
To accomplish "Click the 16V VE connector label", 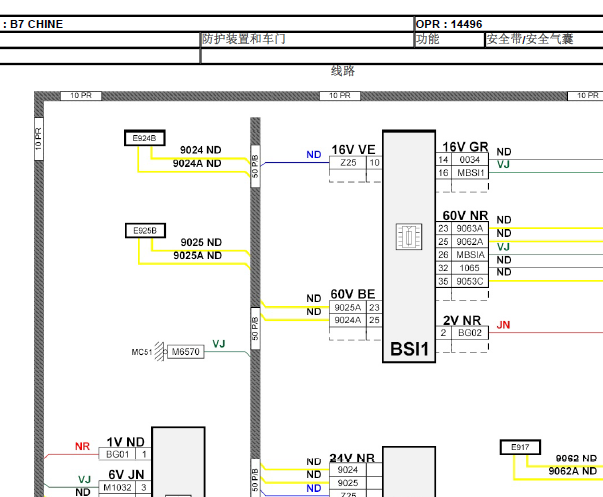I will (353, 150).
